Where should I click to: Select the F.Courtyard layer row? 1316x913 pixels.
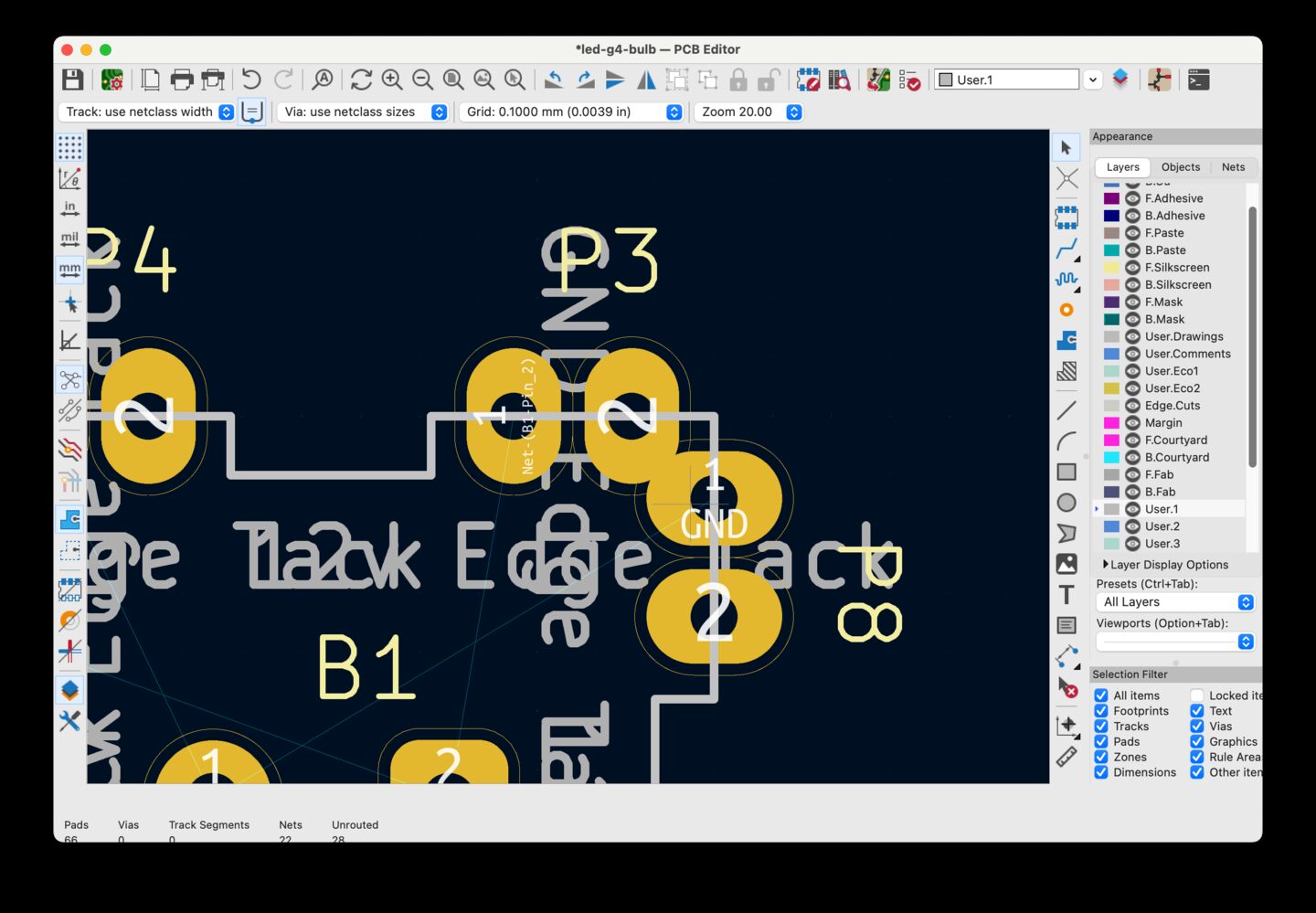click(1173, 441)
